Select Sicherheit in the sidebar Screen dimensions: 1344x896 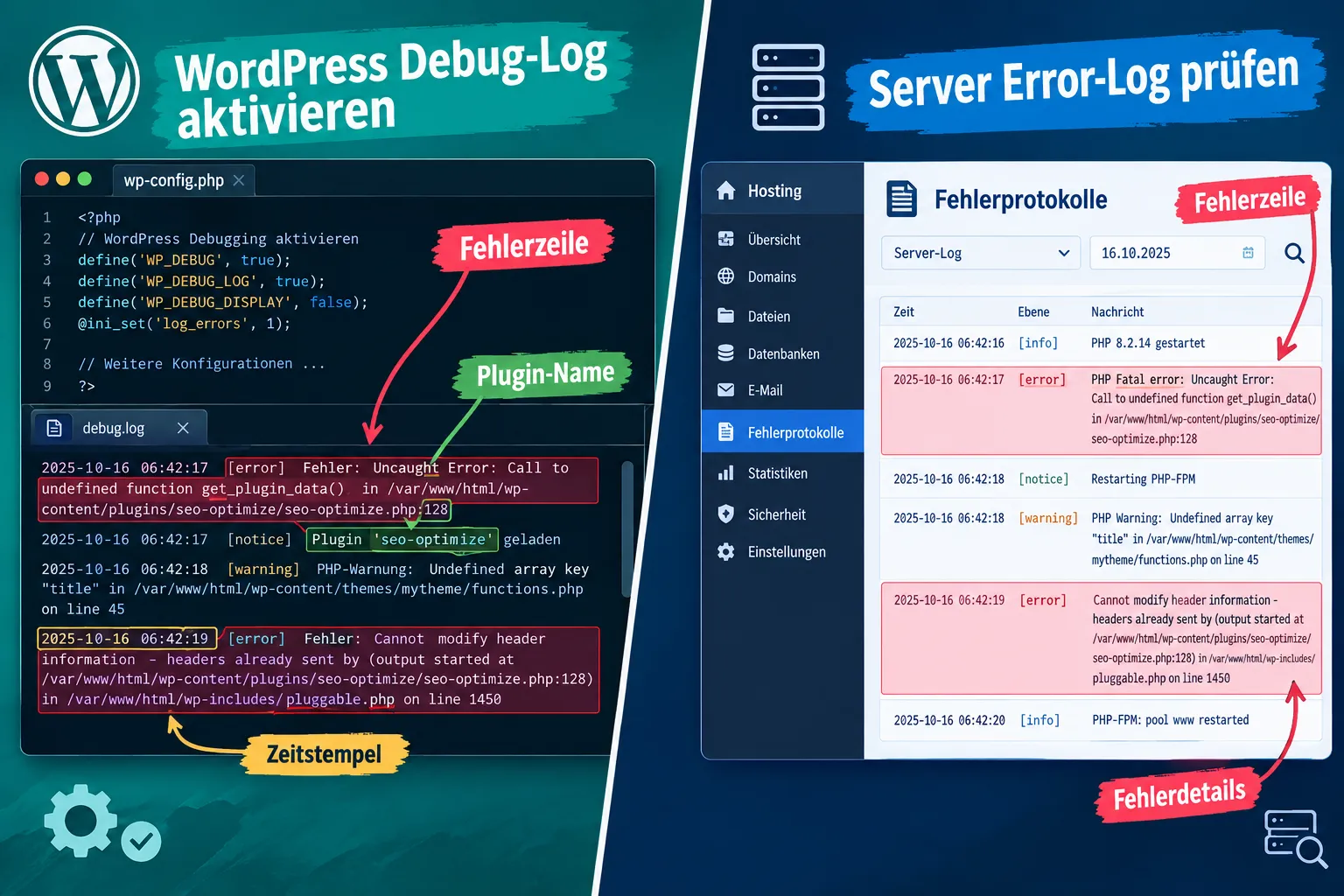[782, 514]
